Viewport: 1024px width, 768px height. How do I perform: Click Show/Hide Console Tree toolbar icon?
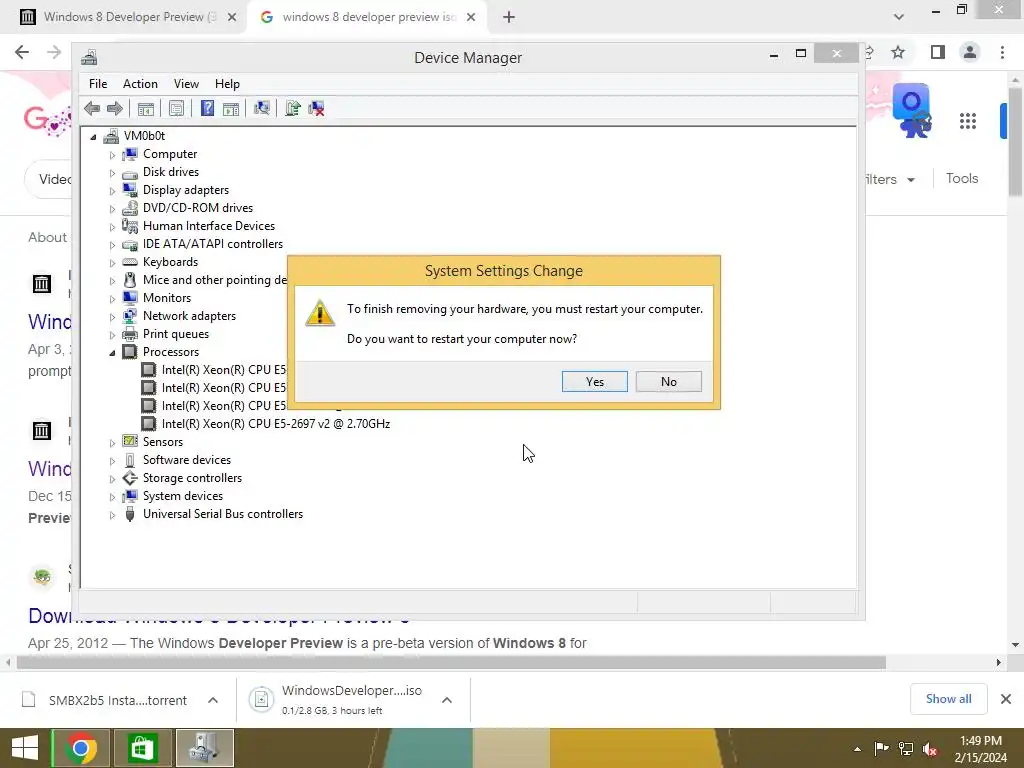point(146,108)
